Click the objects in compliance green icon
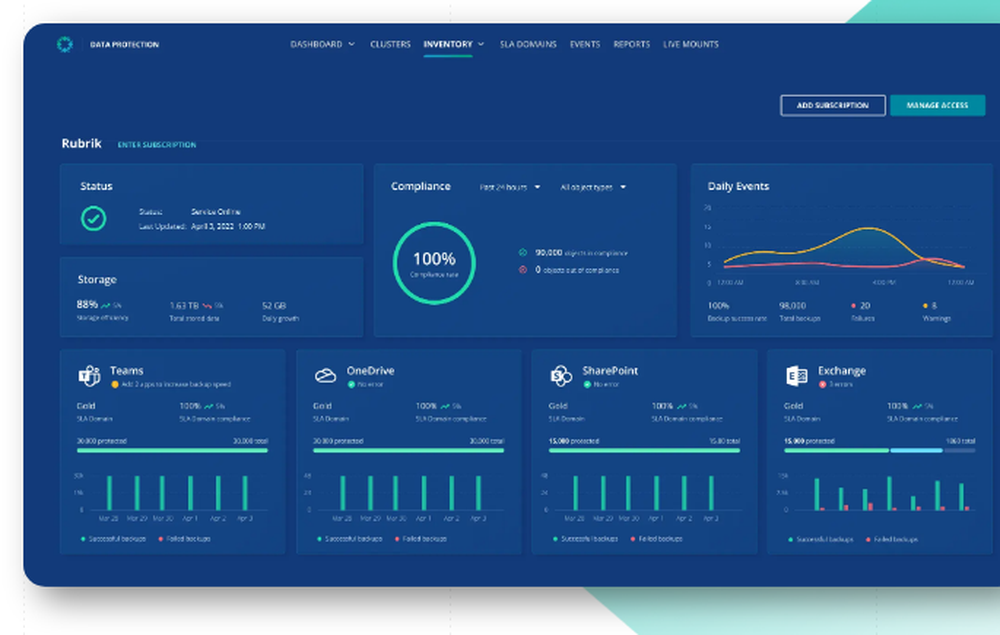The width and height of the screenshot is (1000, 635). (523, 252)
